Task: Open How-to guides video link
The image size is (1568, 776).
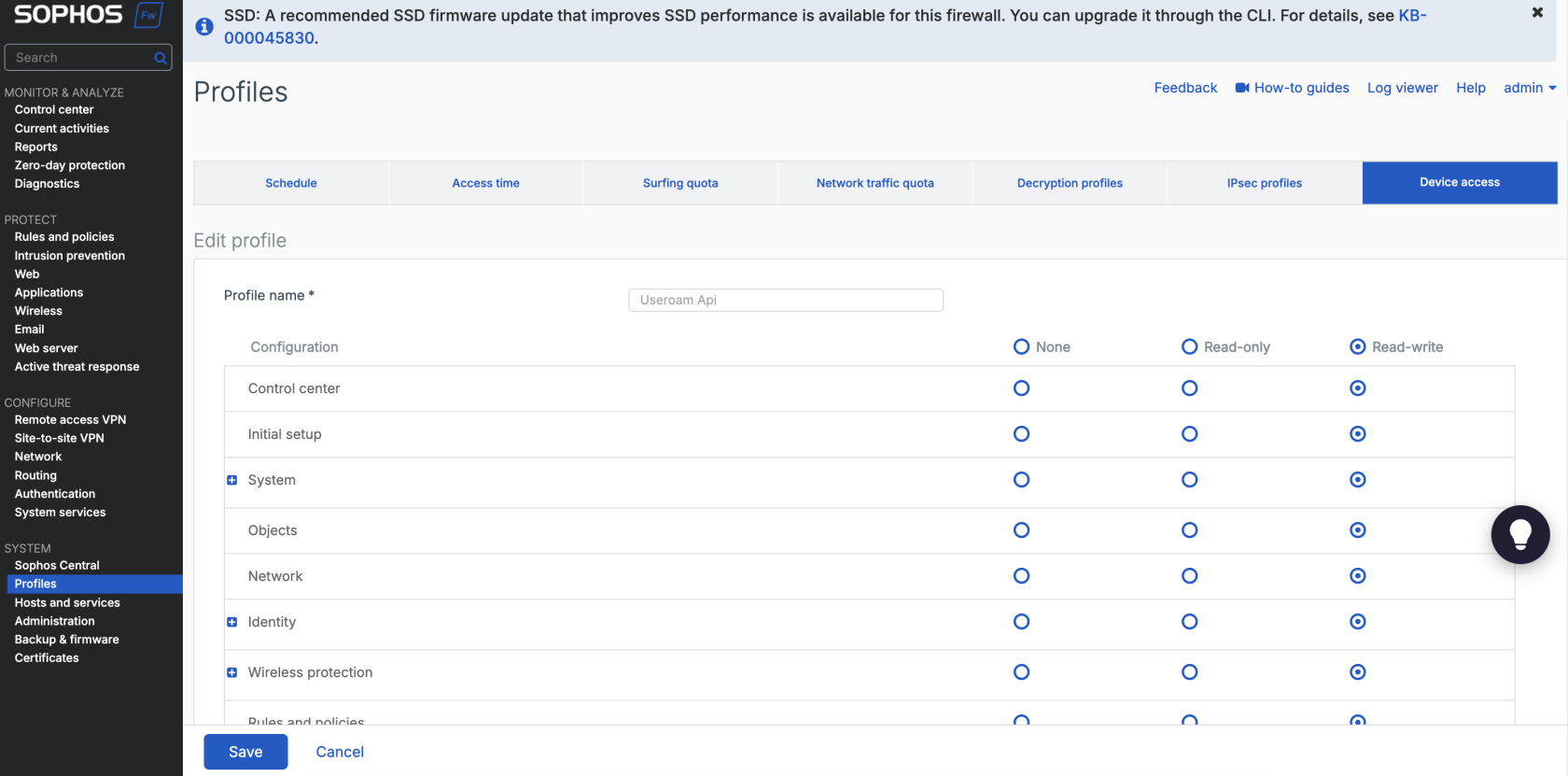Action: point(1292,88)
